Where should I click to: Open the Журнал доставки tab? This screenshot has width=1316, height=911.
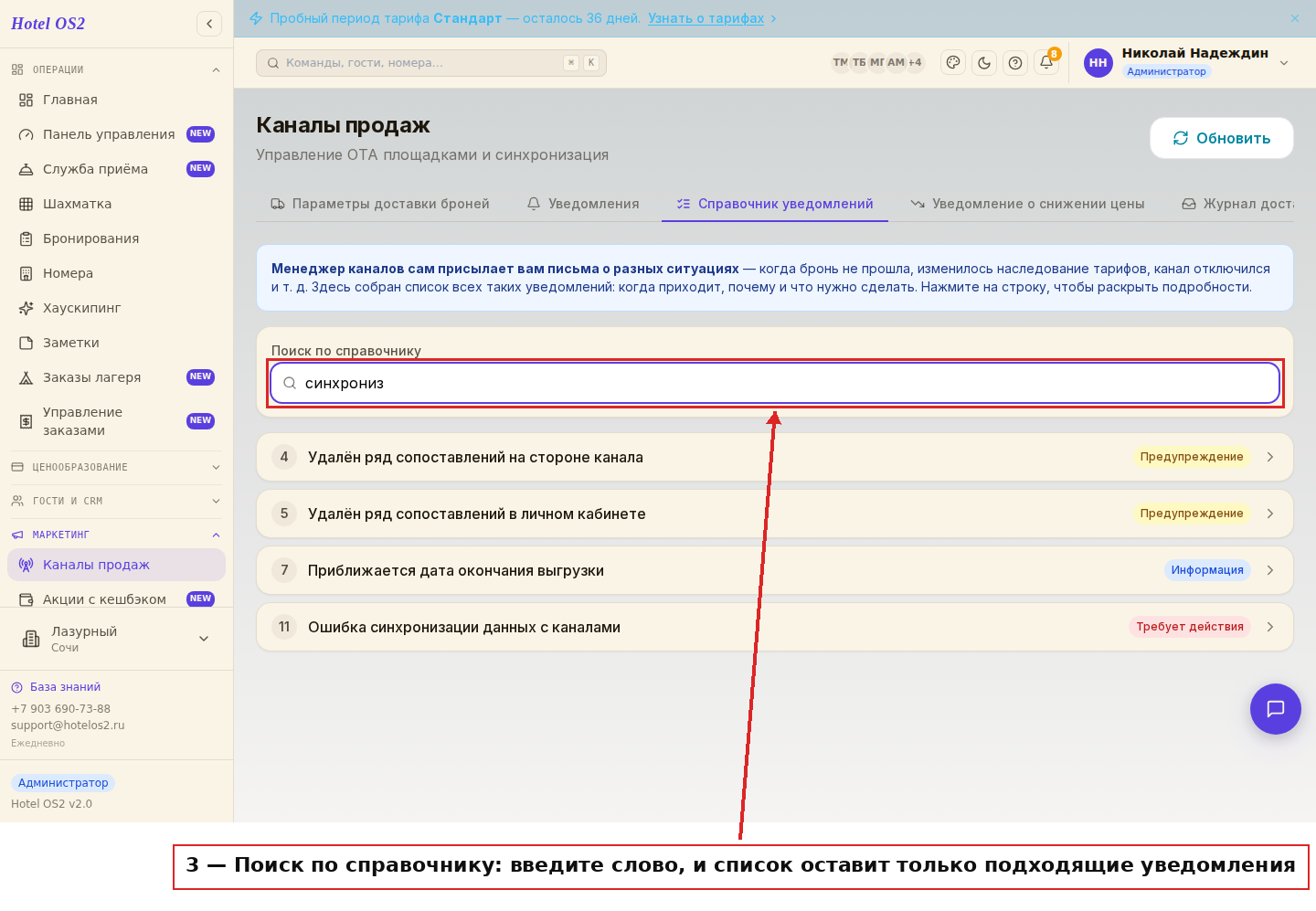[x=1237, y=204]
